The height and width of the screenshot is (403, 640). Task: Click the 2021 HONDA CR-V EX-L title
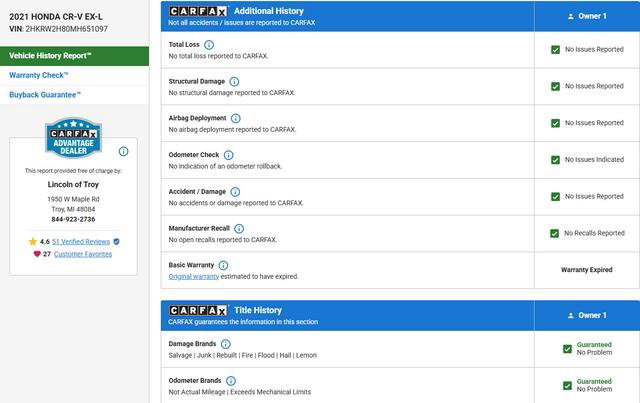[x=56, y=17]
